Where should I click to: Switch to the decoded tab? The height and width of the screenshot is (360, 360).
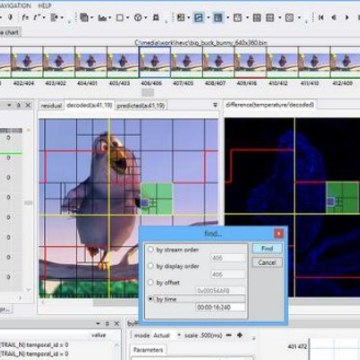[x=89, y=105]
